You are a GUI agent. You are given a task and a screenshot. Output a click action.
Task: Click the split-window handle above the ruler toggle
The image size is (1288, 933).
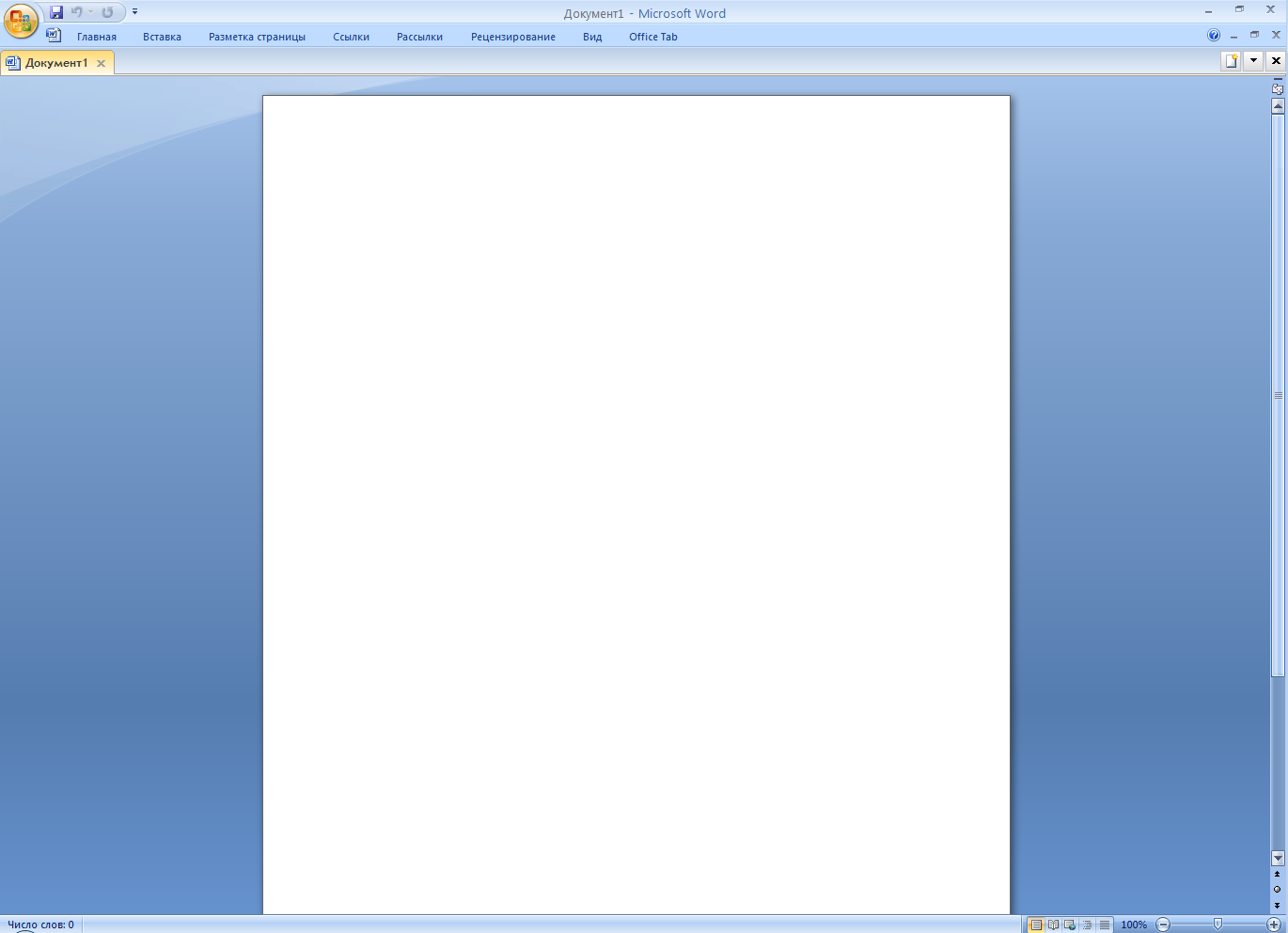pos(1278,79)
